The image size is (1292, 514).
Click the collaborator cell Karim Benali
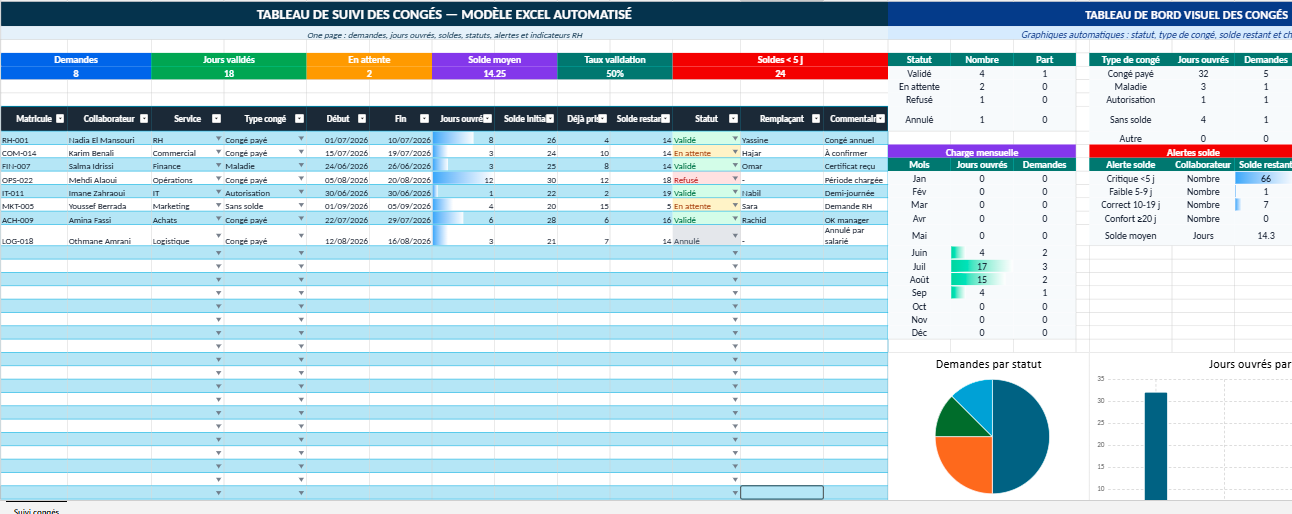(109, 153)
